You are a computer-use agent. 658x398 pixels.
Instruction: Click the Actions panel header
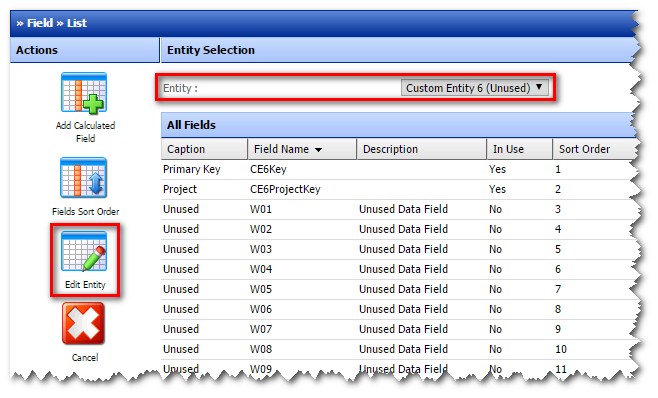click(84, 50)
